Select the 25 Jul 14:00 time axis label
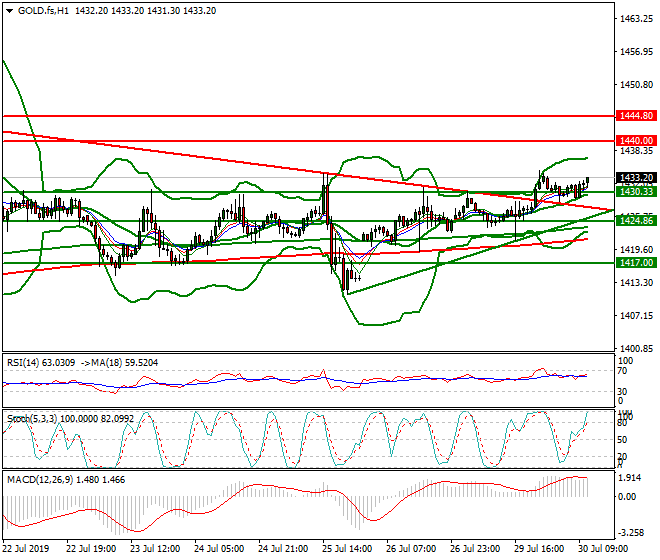660x560 pixels. pos(347,549)
